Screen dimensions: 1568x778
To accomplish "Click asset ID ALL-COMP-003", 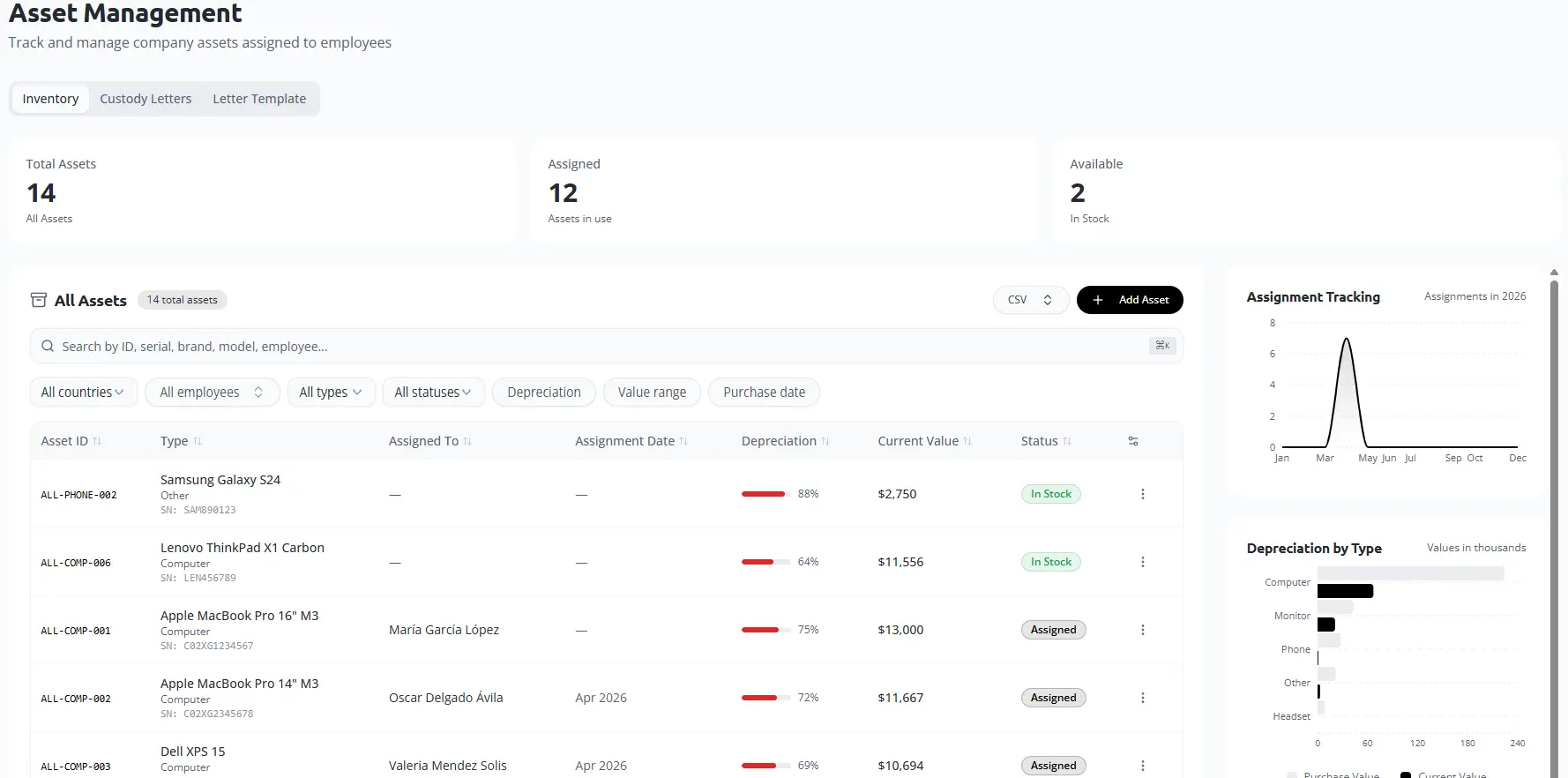I will pyautogui.click(x=76, y=767).
